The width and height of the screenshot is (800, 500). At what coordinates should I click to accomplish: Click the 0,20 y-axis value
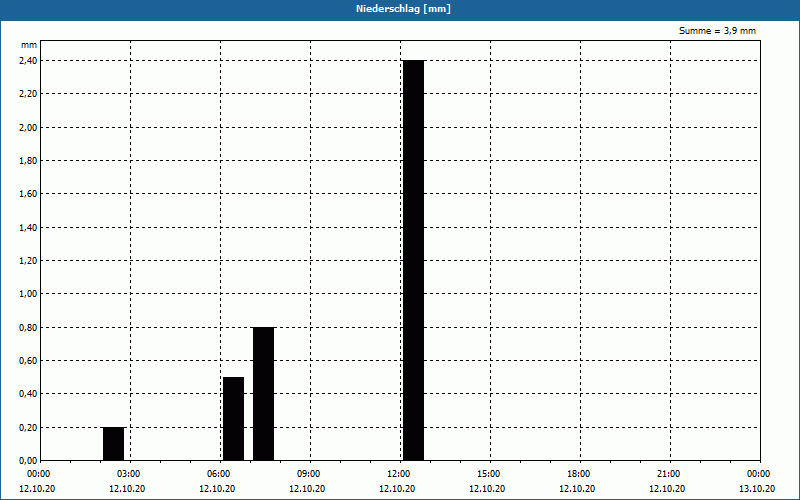[x=28, y=428]
